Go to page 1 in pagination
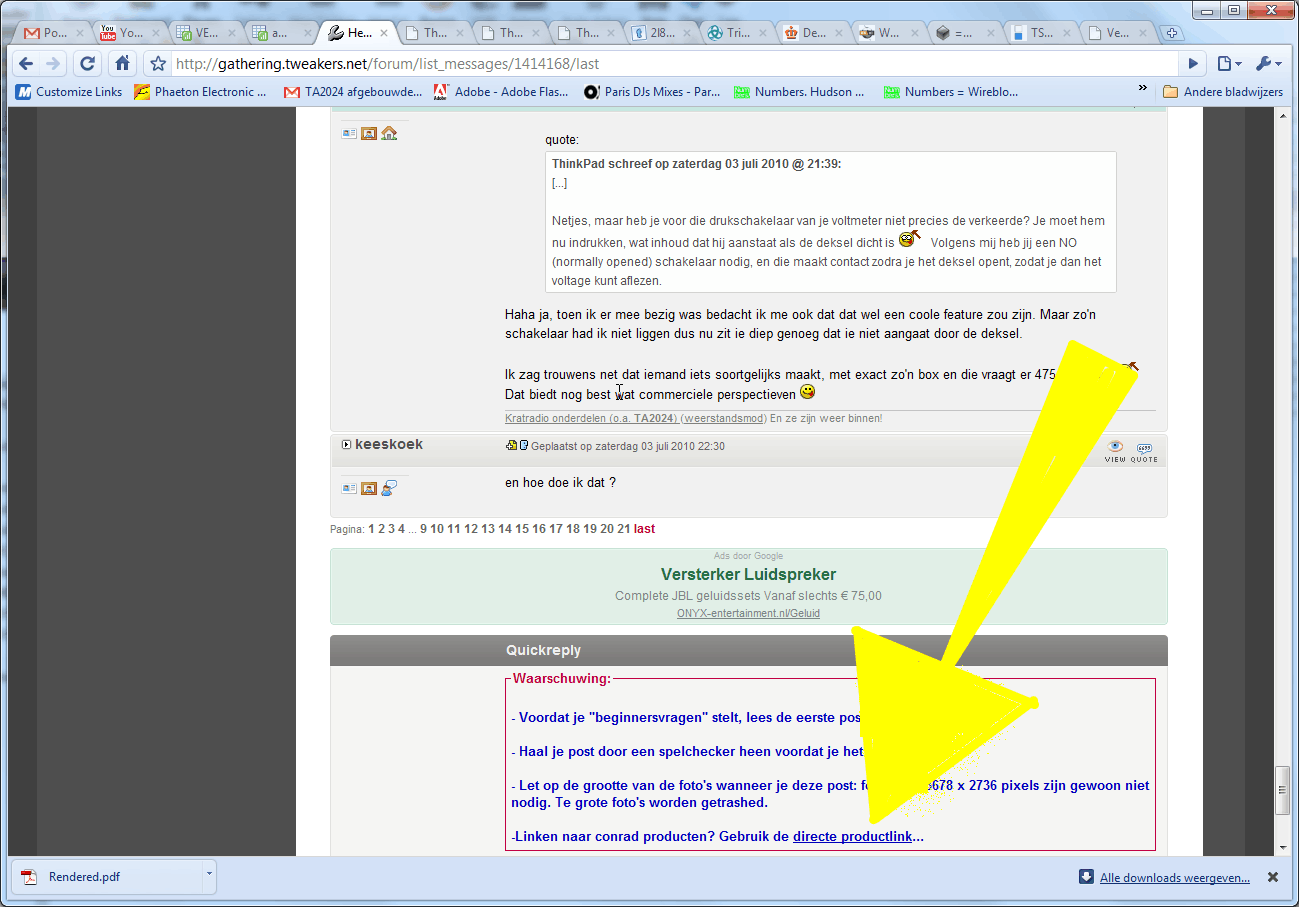The image size is (1299, 907). coord(372,529)
